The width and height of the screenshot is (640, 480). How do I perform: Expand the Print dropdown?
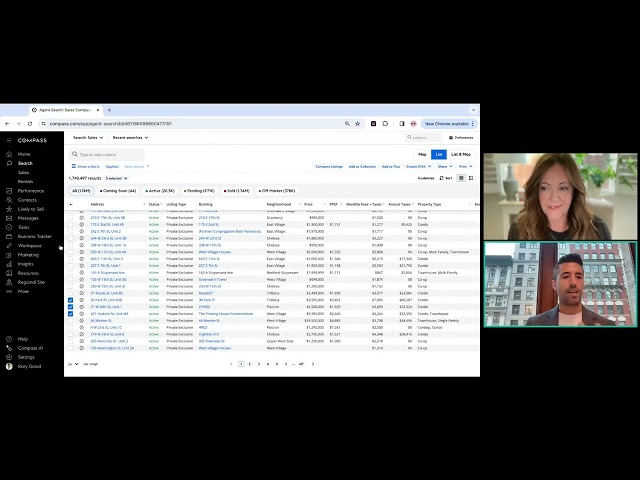pos(466,167)
